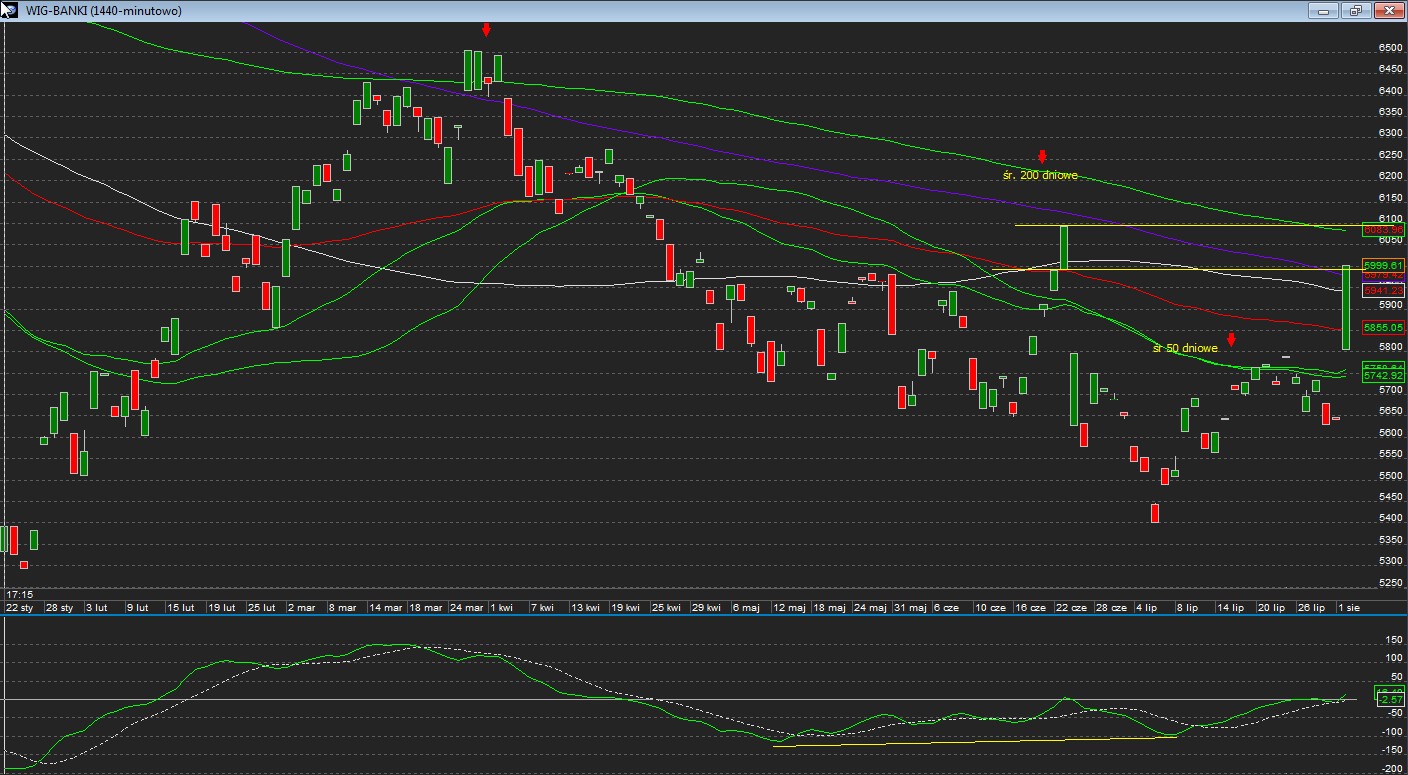
Task: Click the 5941.23 white price label
Action: (x=1384, y=290)
